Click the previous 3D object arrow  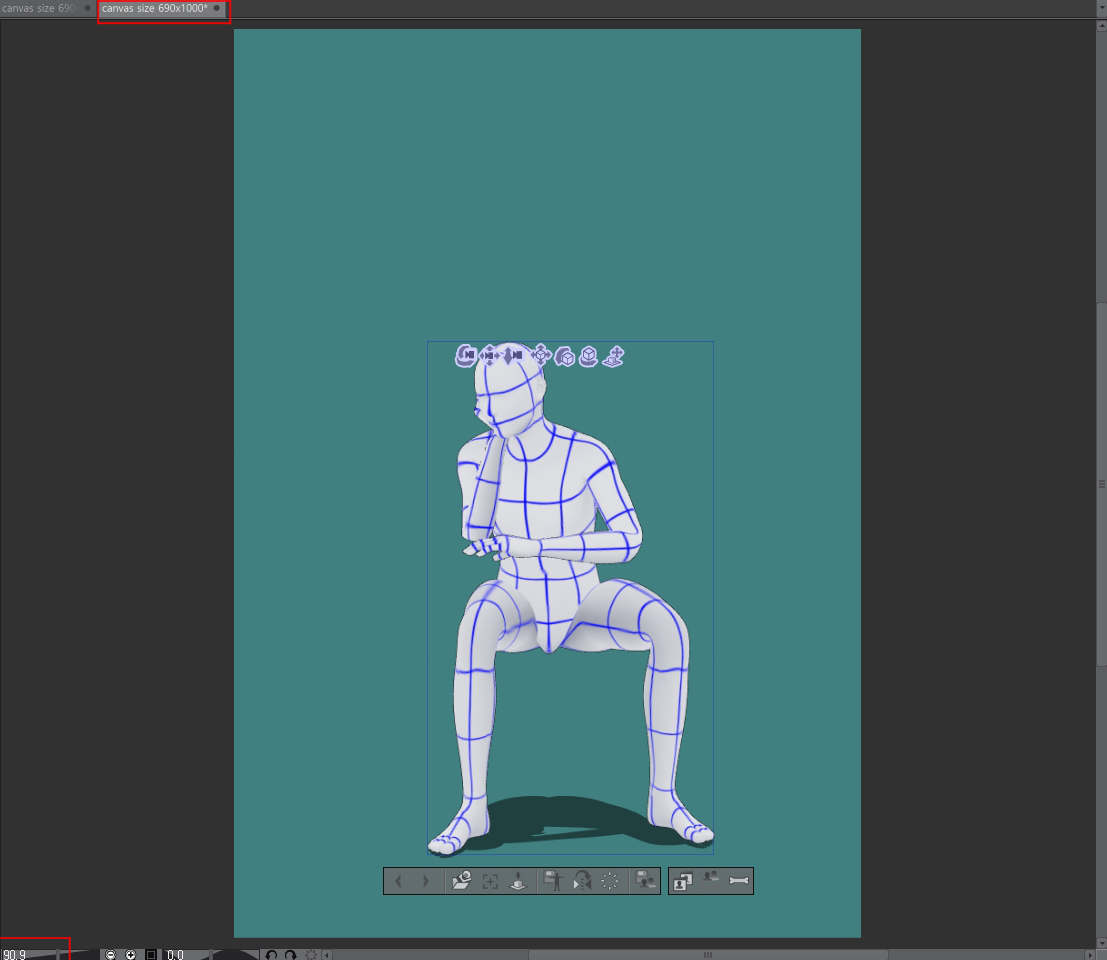pyautogui.click(x=398, y=881)
